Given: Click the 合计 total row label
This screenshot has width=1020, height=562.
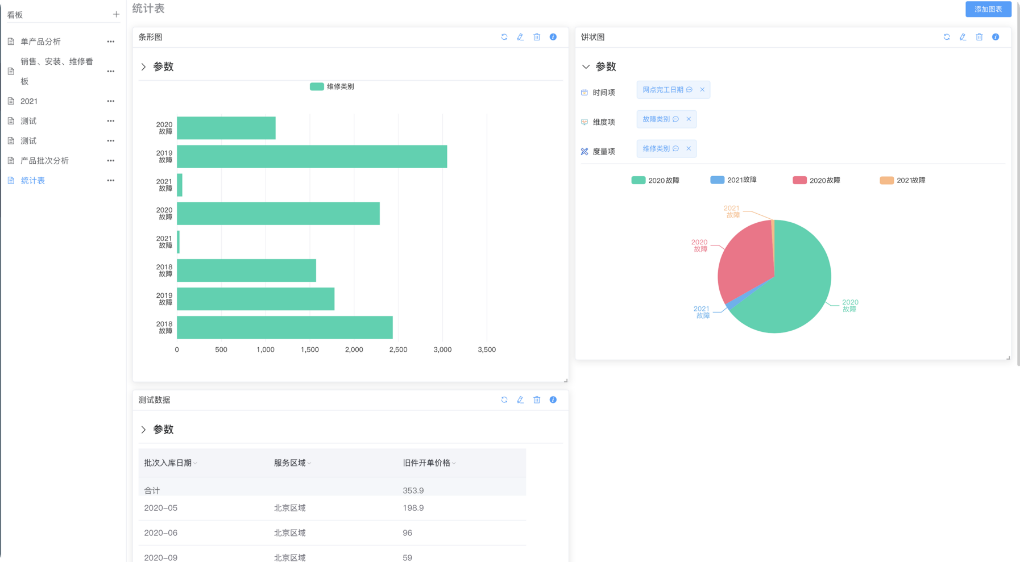Looking at the screenshot, I should [x=152, y=490].
